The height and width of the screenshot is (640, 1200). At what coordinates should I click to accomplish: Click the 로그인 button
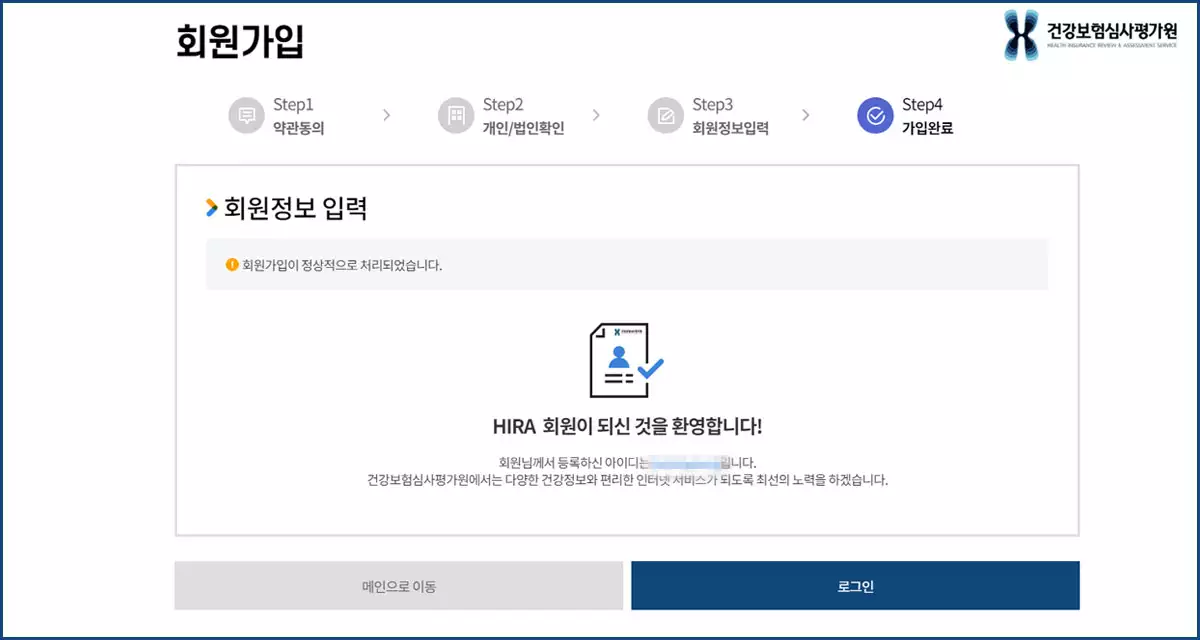tap(853, 585)
